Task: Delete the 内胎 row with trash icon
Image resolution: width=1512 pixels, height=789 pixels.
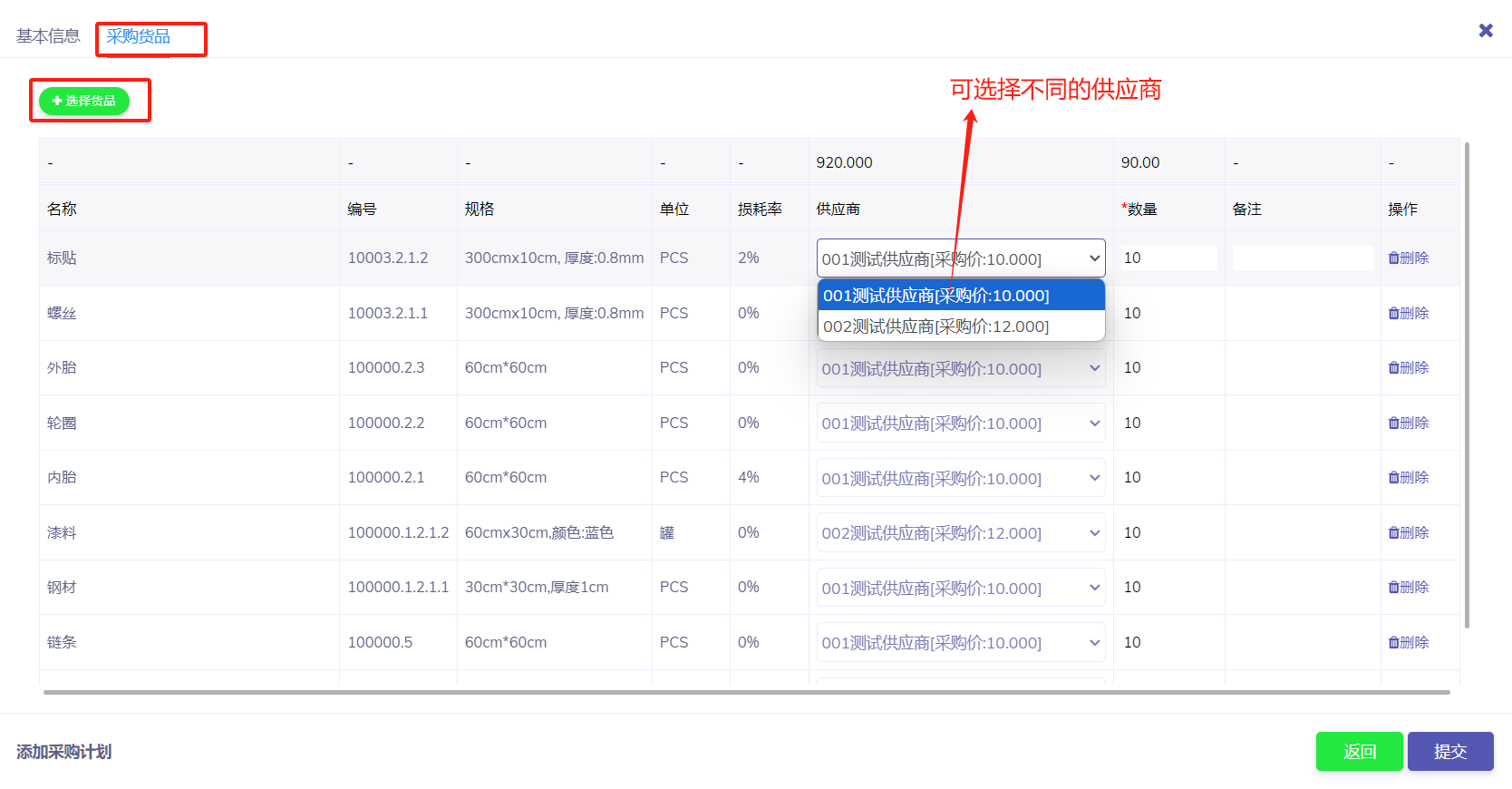Action: (x=1394, y=478)
